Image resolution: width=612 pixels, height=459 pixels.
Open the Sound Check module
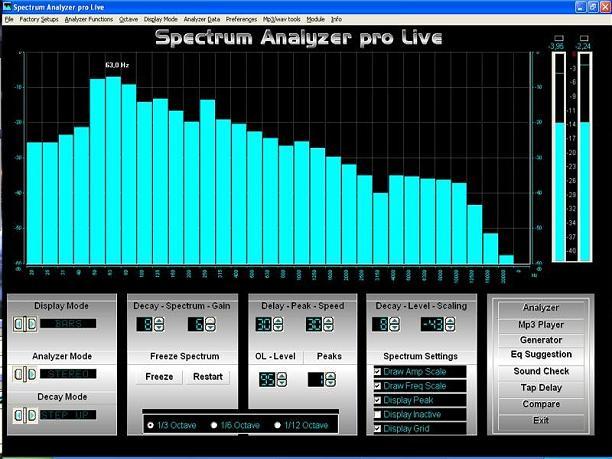[x=541, y=371]
